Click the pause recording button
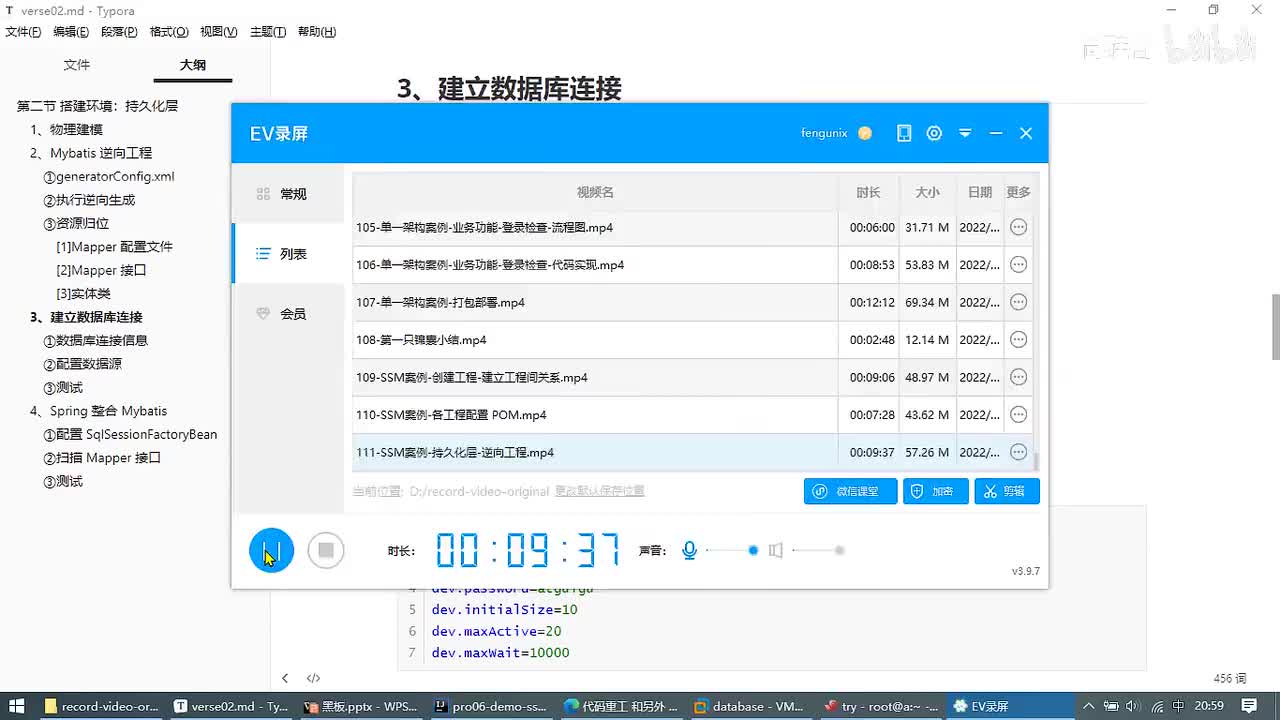This screenshot has width=1280, height=720. click(271, 550)
